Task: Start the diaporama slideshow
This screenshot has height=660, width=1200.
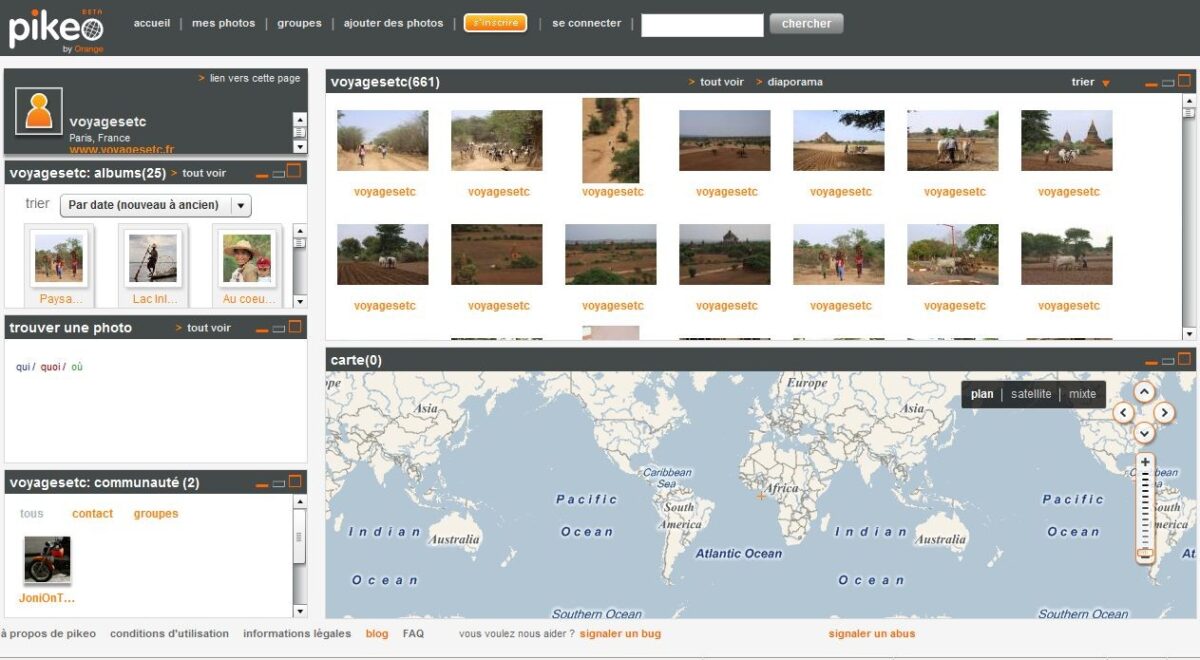Action: [795, 82]
